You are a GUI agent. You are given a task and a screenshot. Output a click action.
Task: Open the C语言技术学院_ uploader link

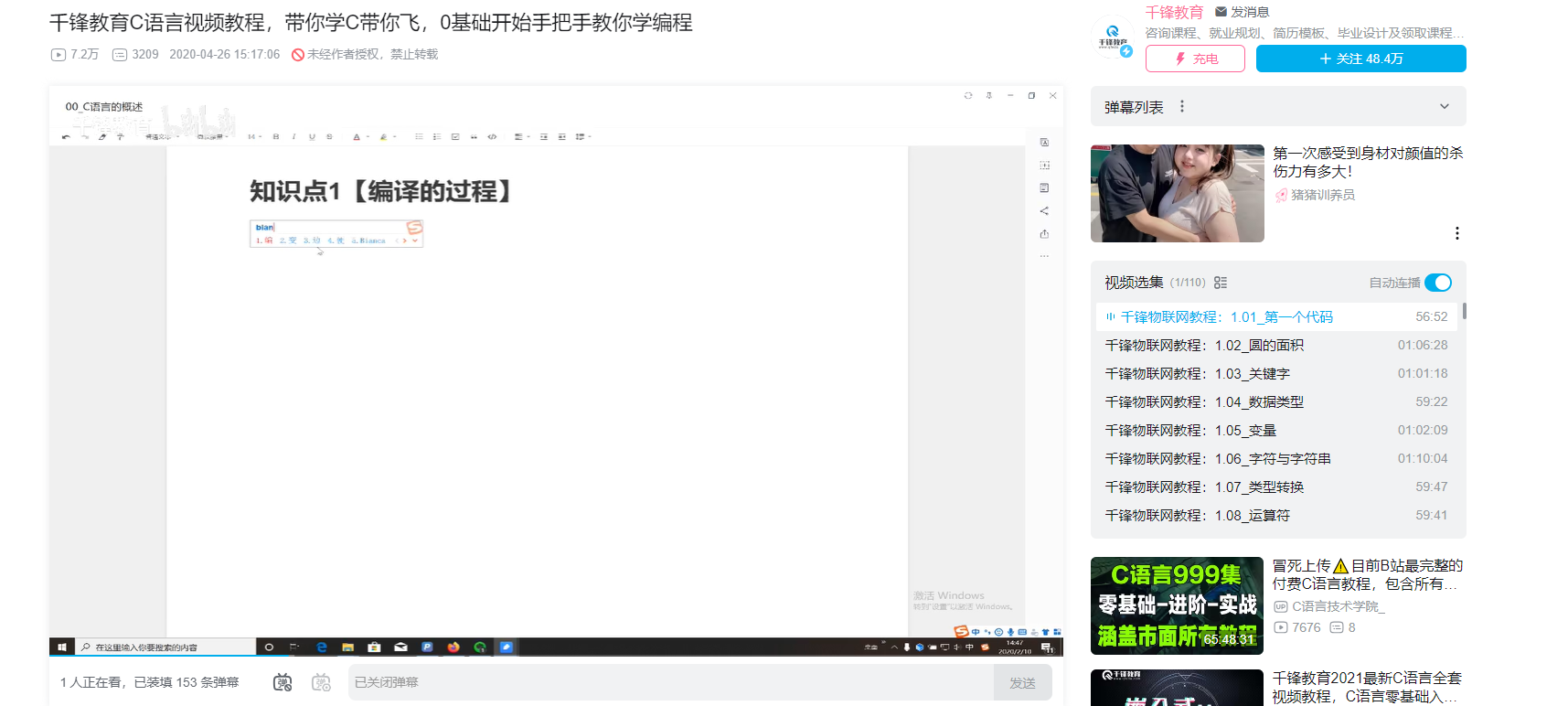point(1329,606)
